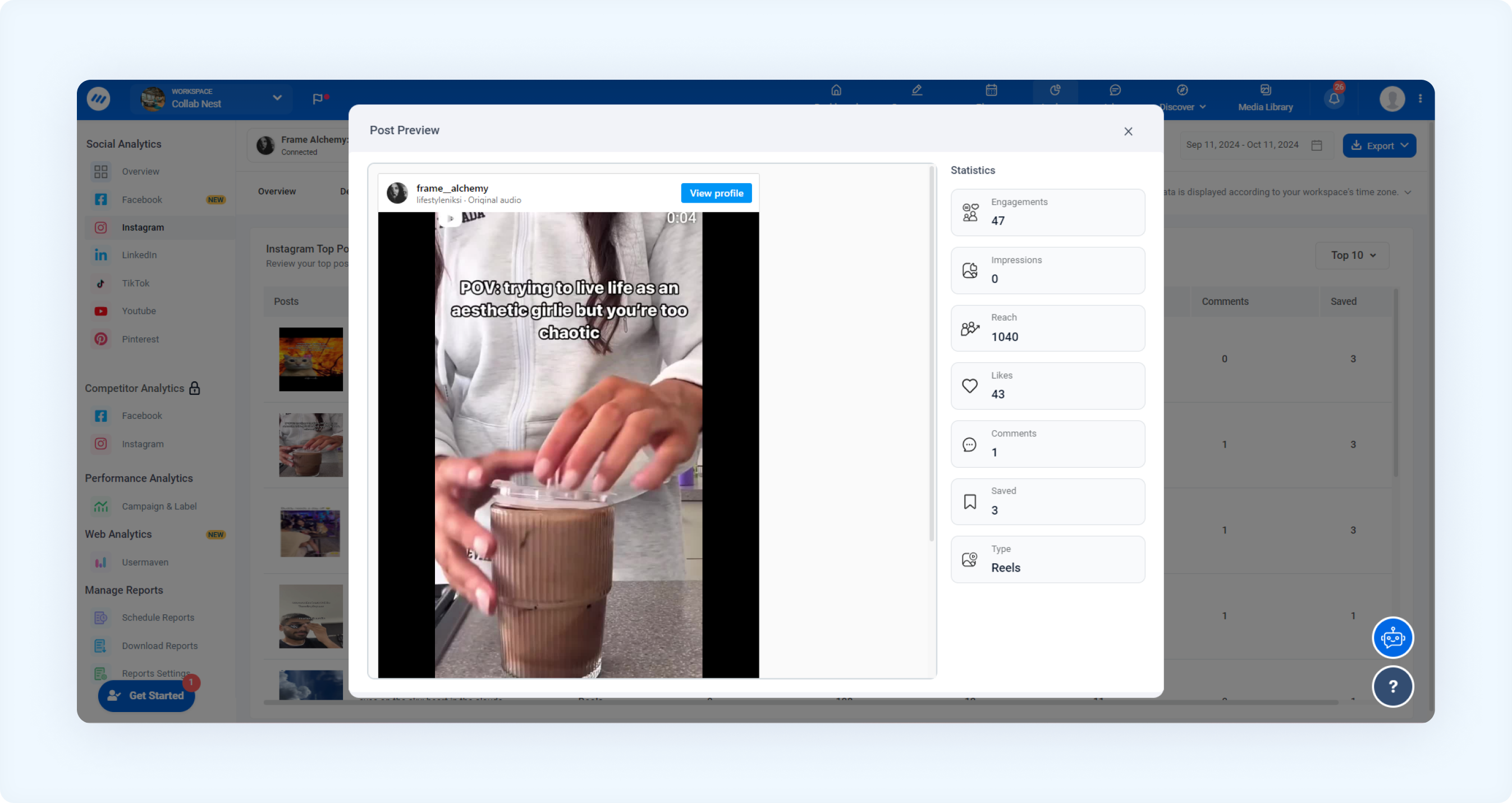The image size is (1512, 803).
Task: Click the horizontal scrollbar below the posts table
Action: [801, 702]
